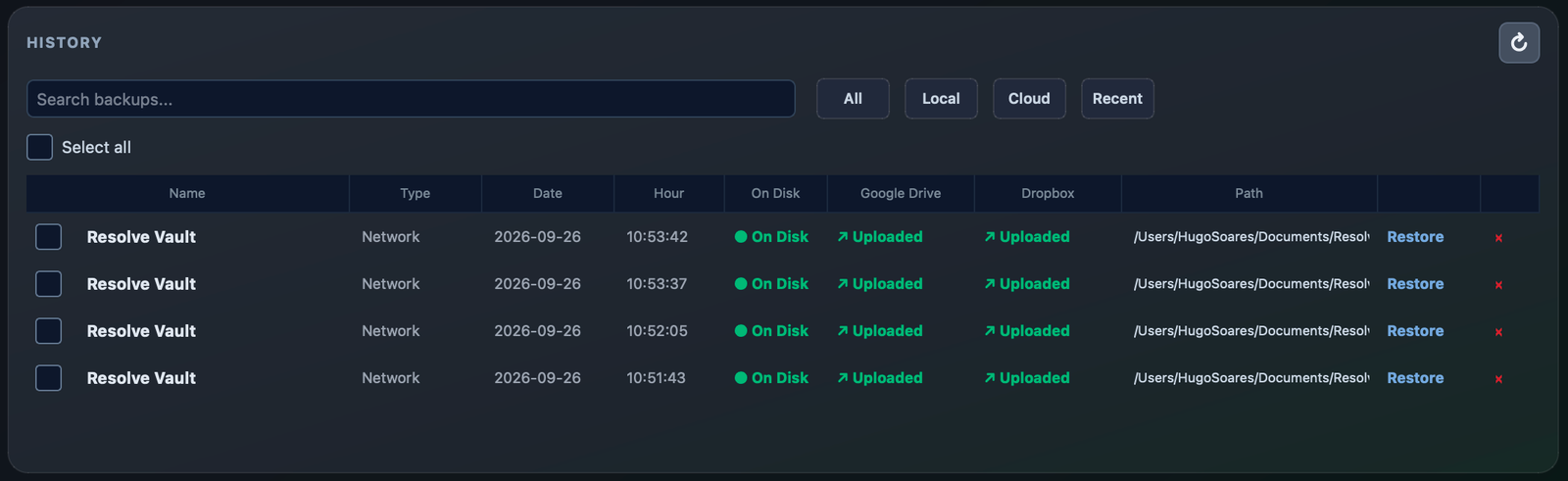1568x481 pixels.
Task: Open Google Drive Uploaded link for 10:52:05 backup
Action: [x=880, y=331]
